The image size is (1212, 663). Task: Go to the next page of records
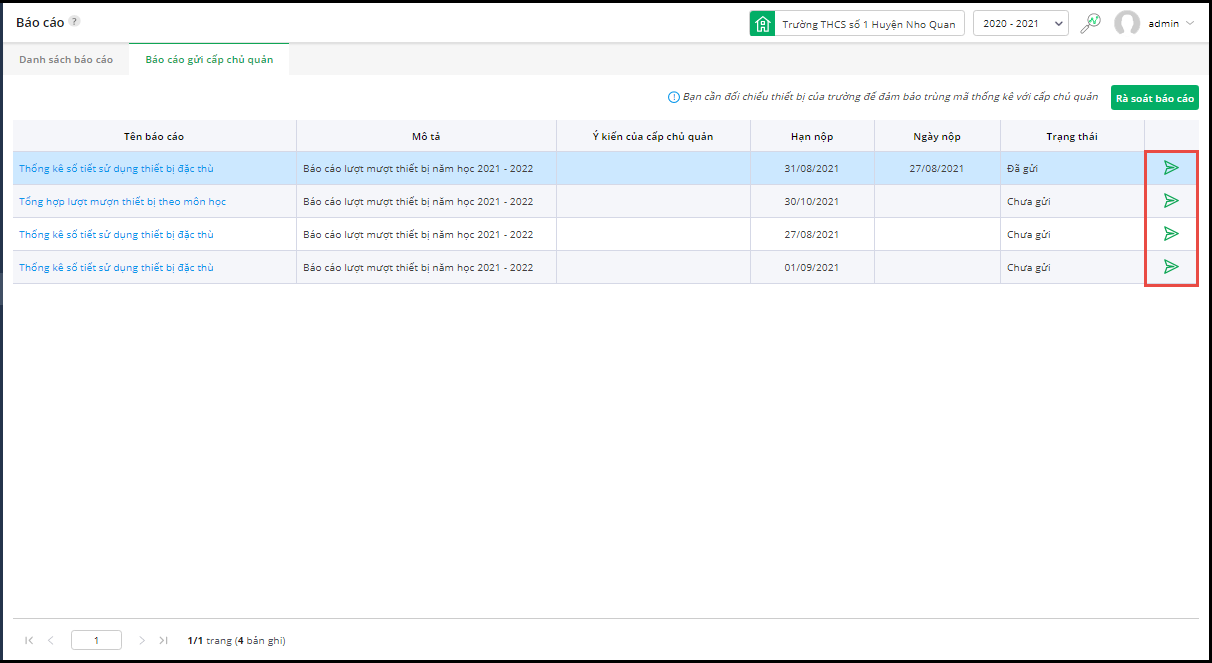pos(142,640)
